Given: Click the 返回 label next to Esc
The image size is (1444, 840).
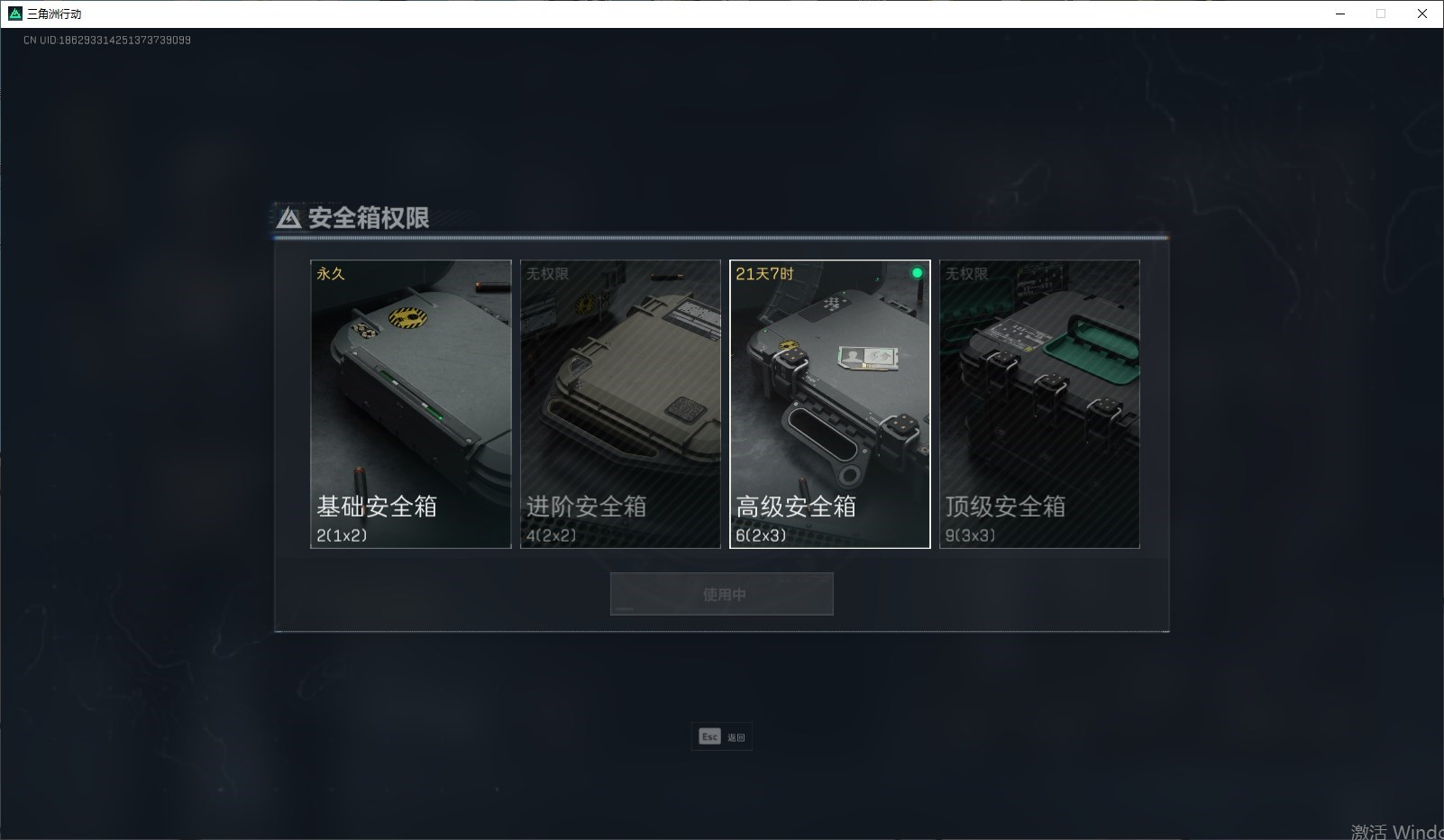Looking at the screenshot, I should click(x=736, y=737).
